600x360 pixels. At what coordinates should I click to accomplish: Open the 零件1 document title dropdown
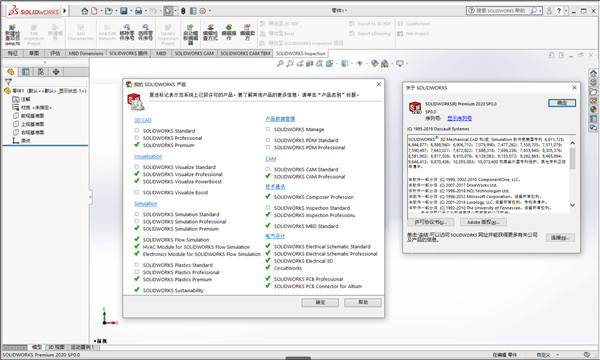[x=339, y=11]
